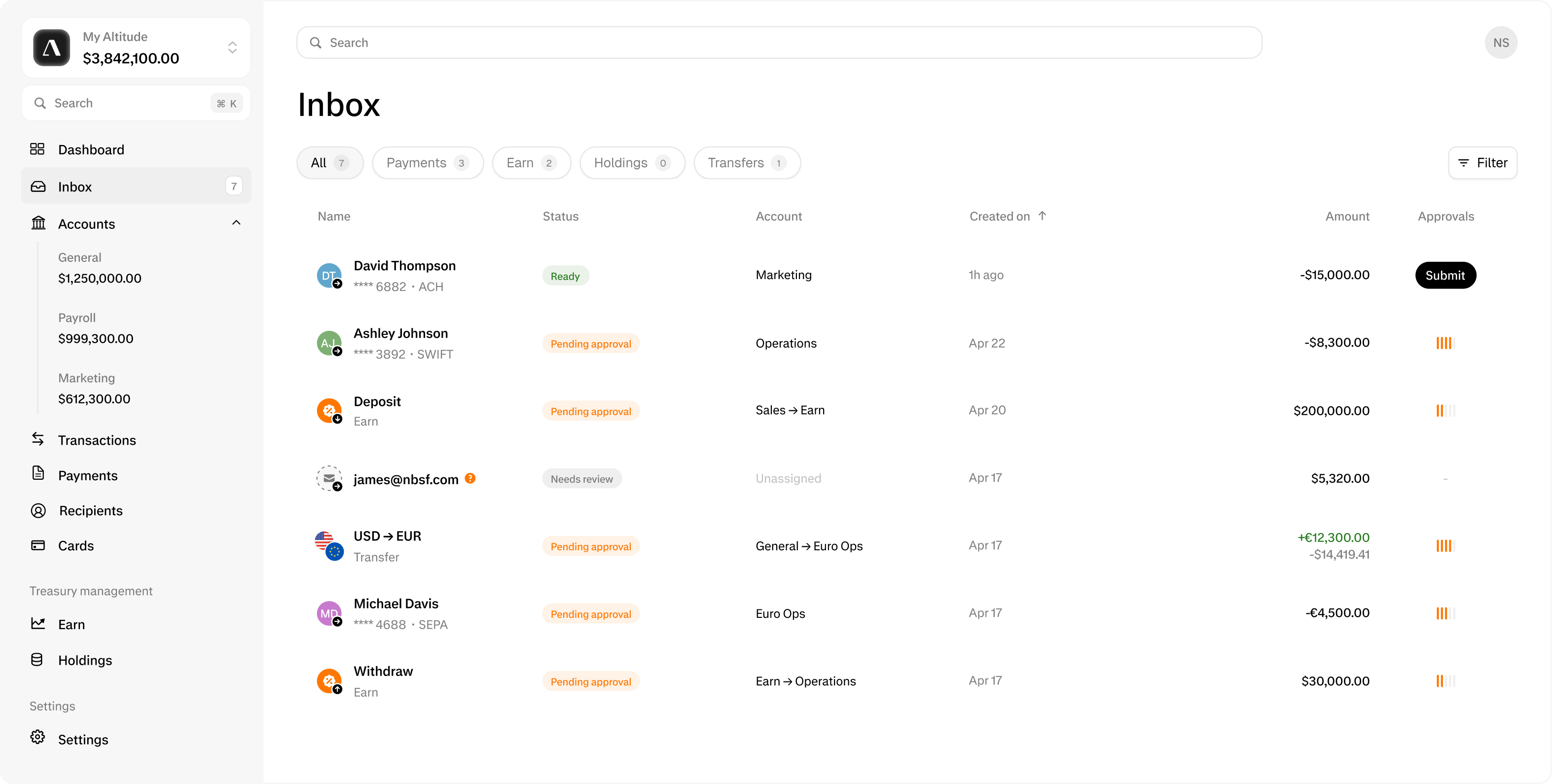Open Dashboard from the sidebar

point(136,149)
